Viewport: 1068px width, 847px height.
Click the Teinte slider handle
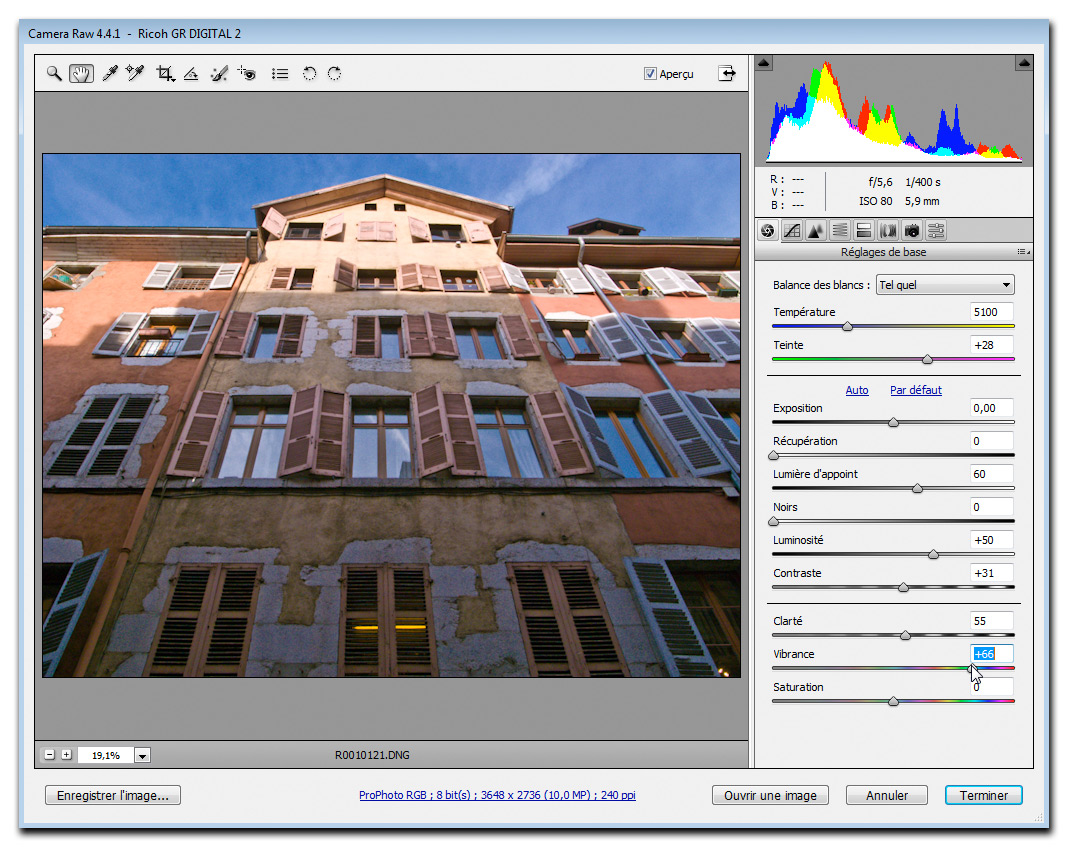(x=927, y=359)
